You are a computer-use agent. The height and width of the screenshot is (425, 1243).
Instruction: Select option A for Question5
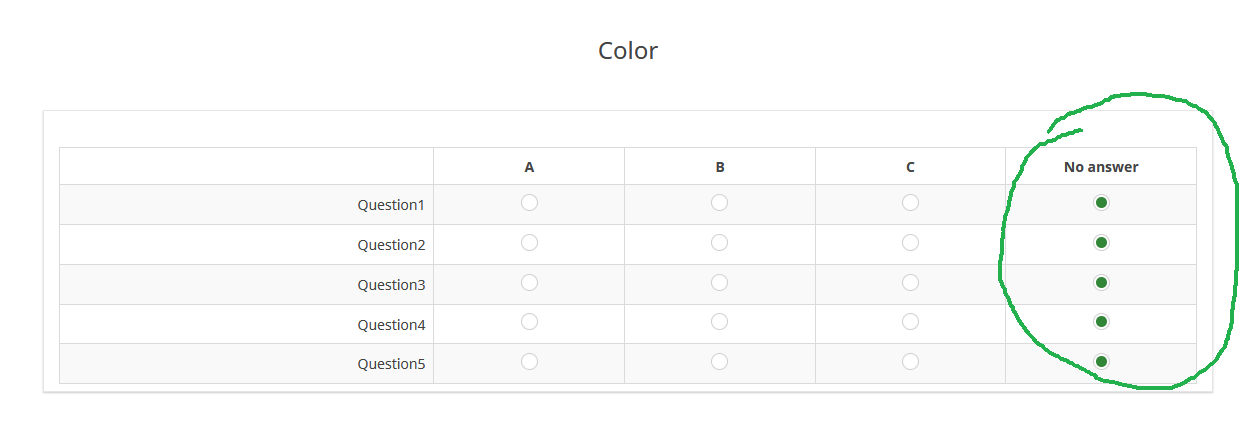click(529, 362)
